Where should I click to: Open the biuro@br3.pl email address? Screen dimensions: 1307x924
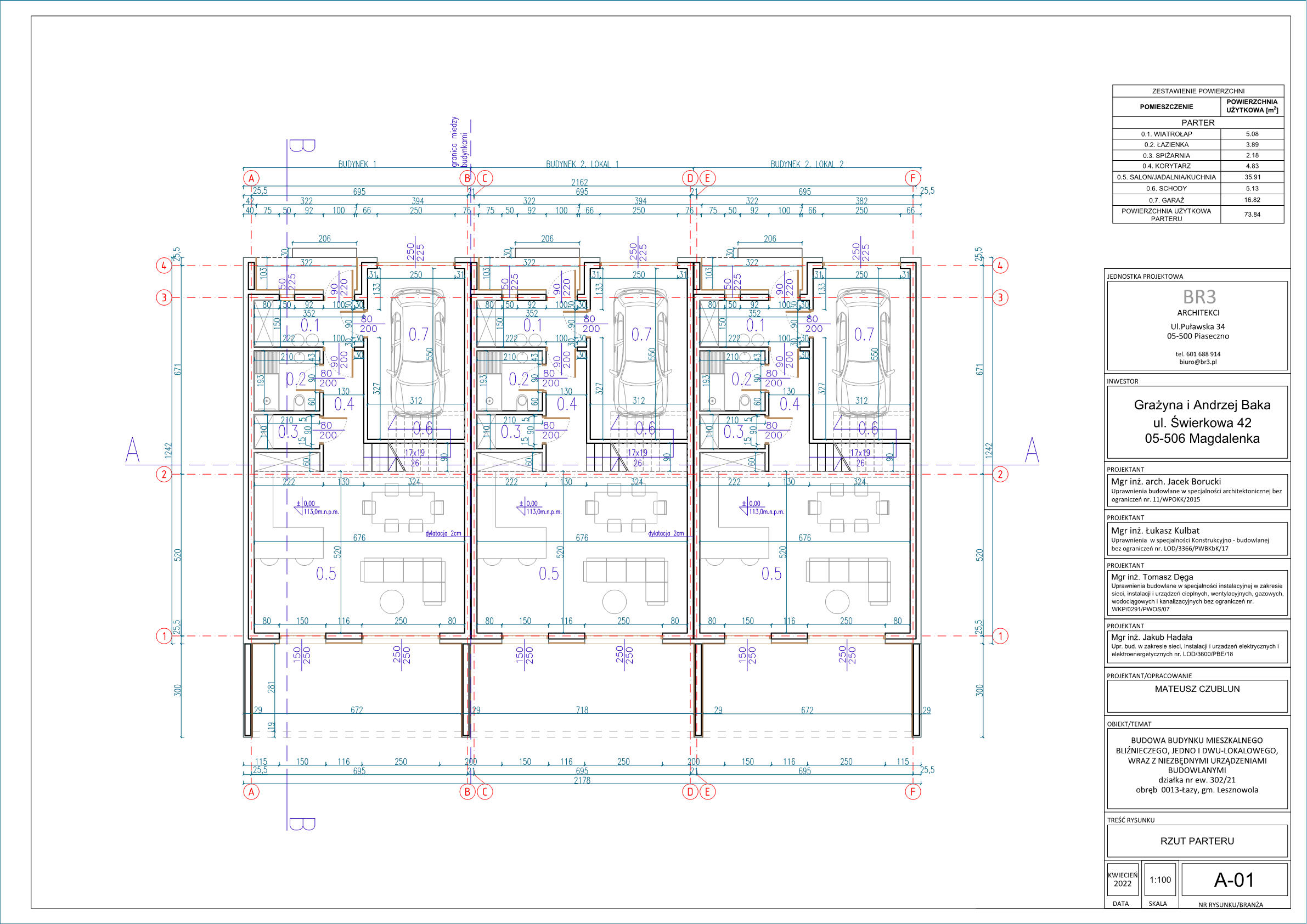coord(1198,362)
